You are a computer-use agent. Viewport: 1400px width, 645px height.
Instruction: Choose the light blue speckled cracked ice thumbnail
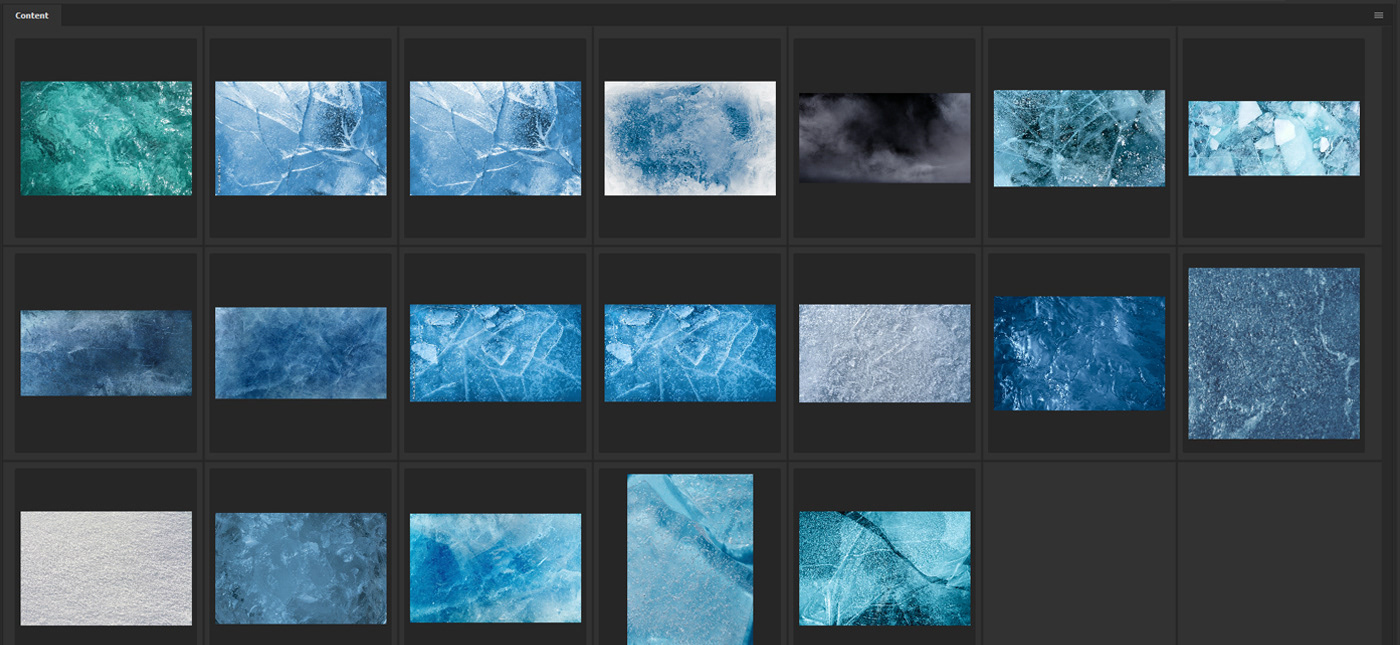click(x=1079, y=138)
